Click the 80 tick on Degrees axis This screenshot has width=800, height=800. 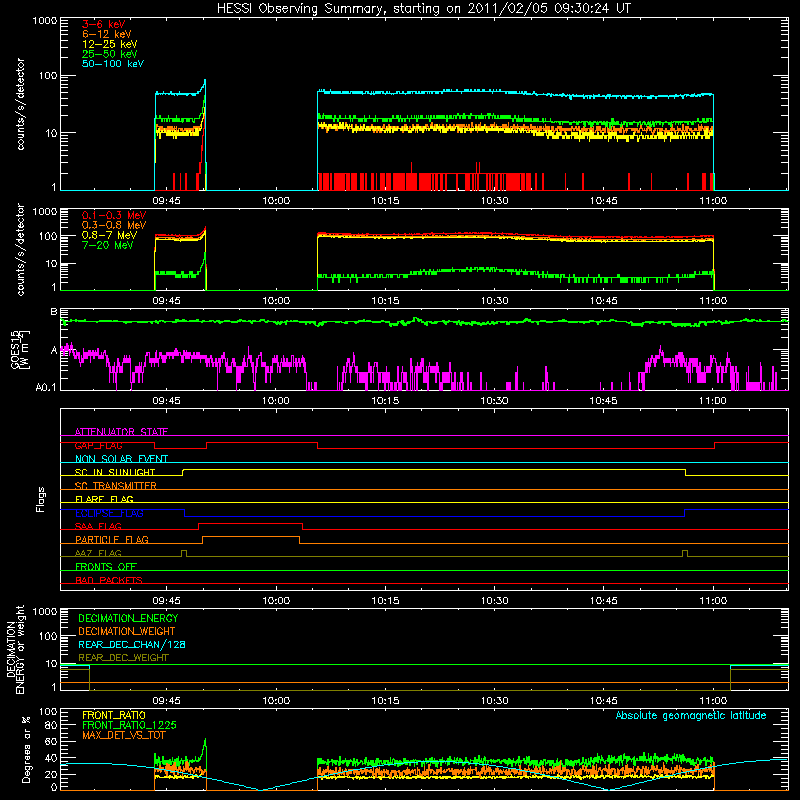pyautogui.click(x=51, y=725)
